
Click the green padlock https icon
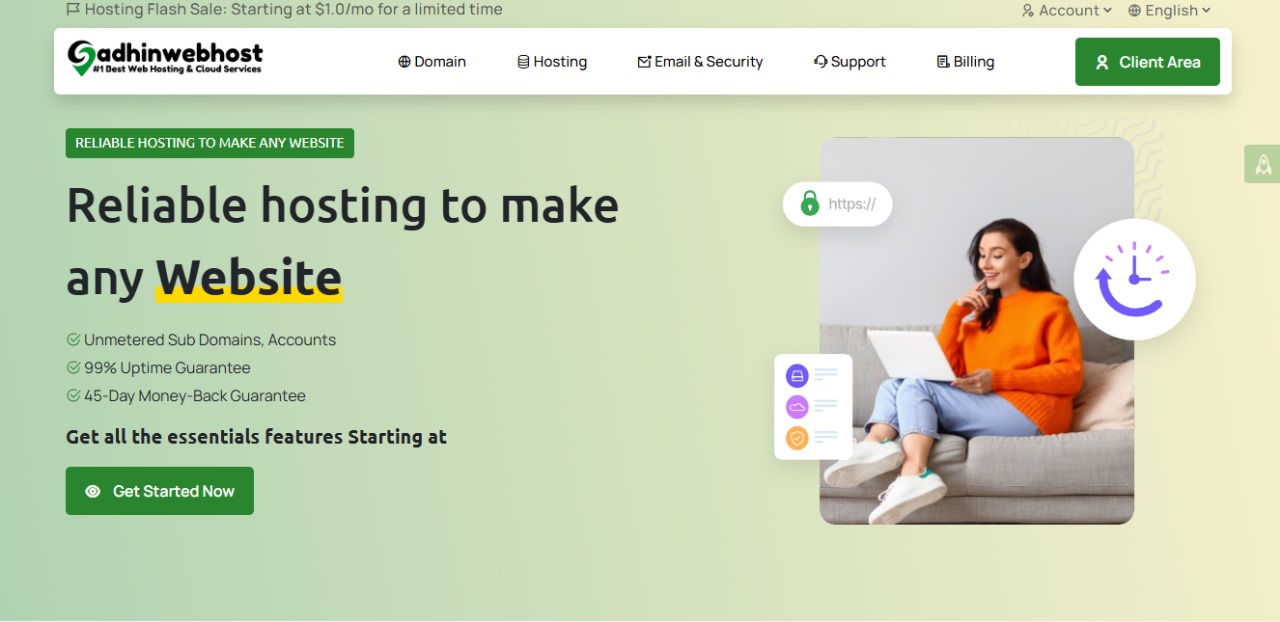pyautogui.click(x=809, y=204)
